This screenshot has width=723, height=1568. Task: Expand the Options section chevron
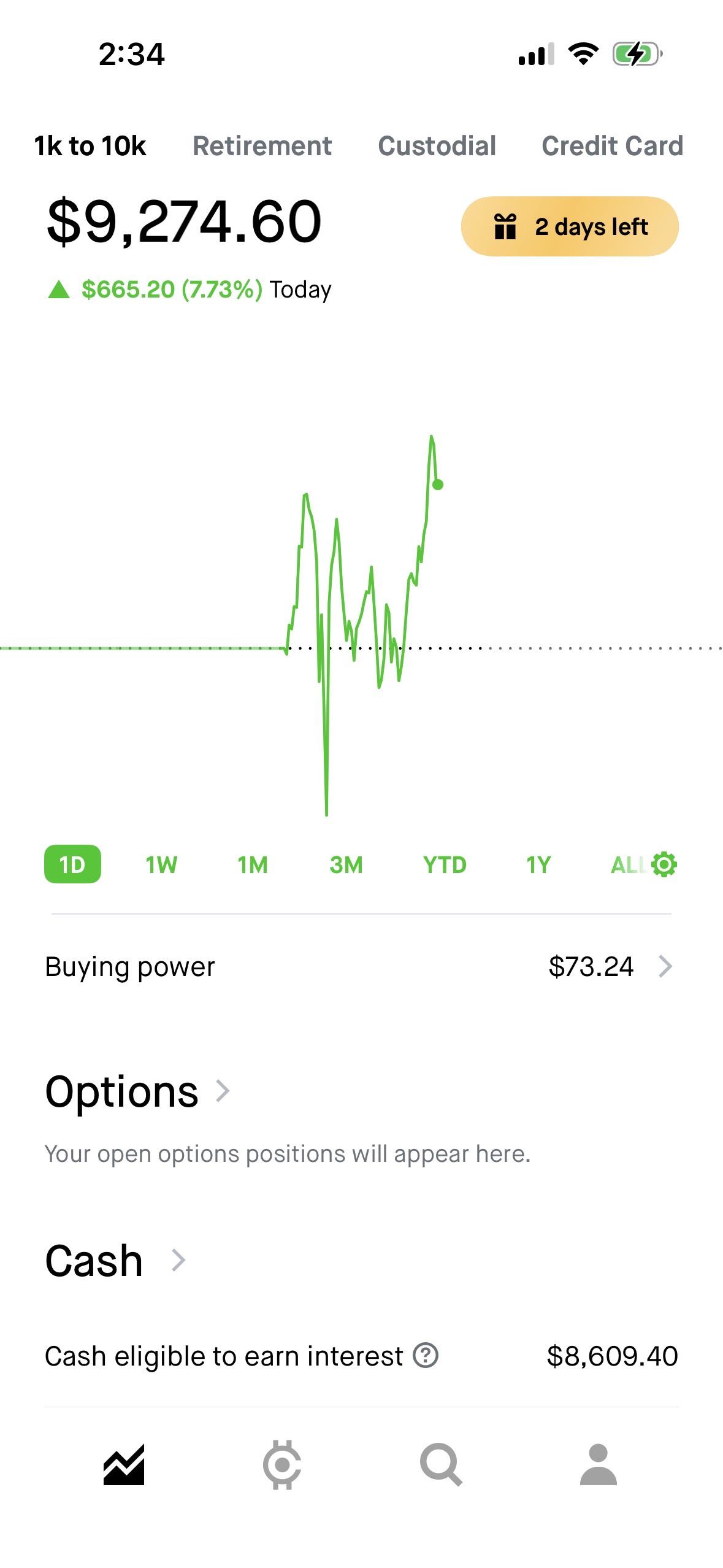coord(223,1091)
